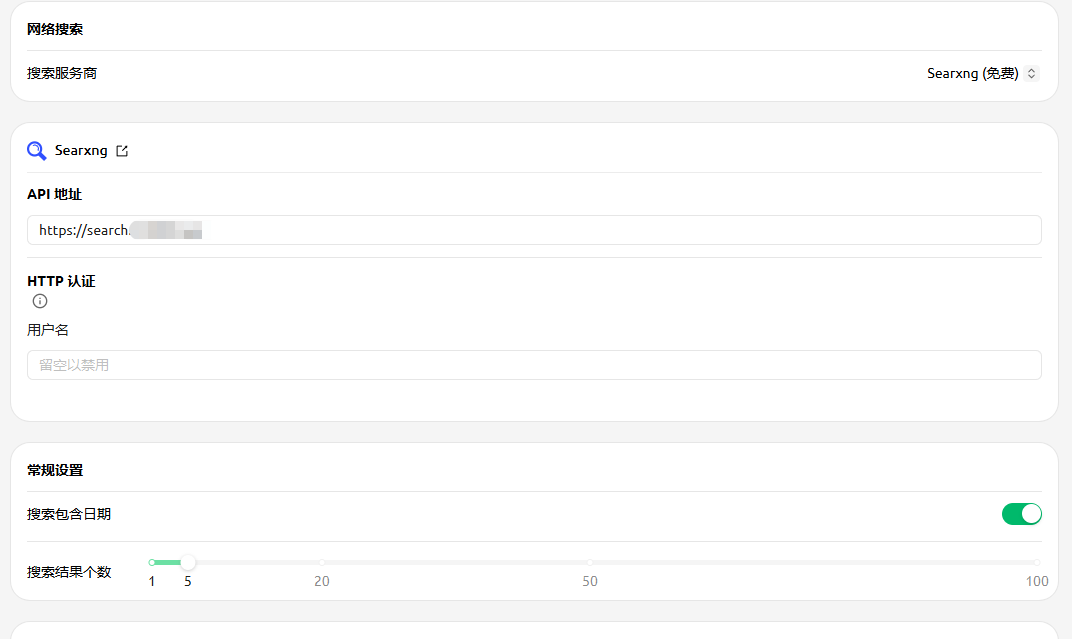
Task: Focus the API 地址 URL field
Action: coord(534,230)
